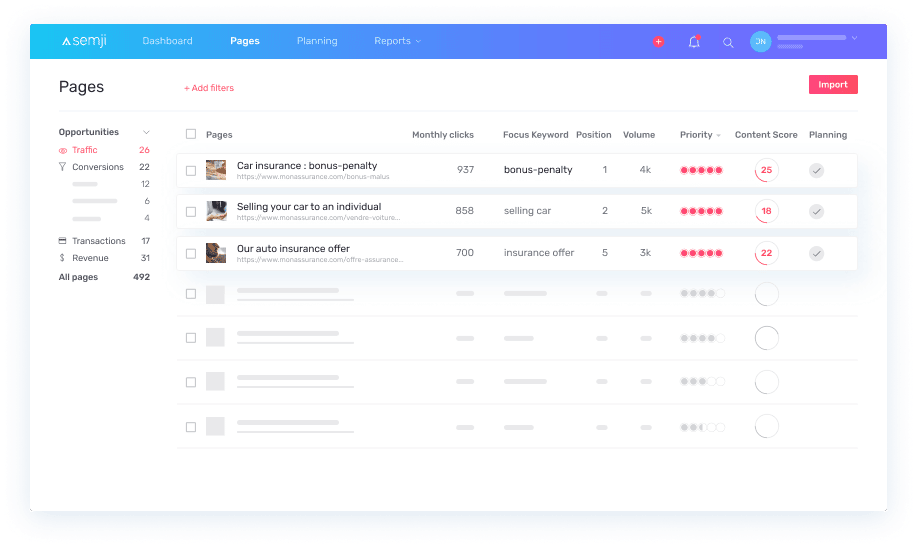Viewport: 917px width, 547px height.
Task: Click thumbnail of Selling your car page
Action: pos(216,211)
